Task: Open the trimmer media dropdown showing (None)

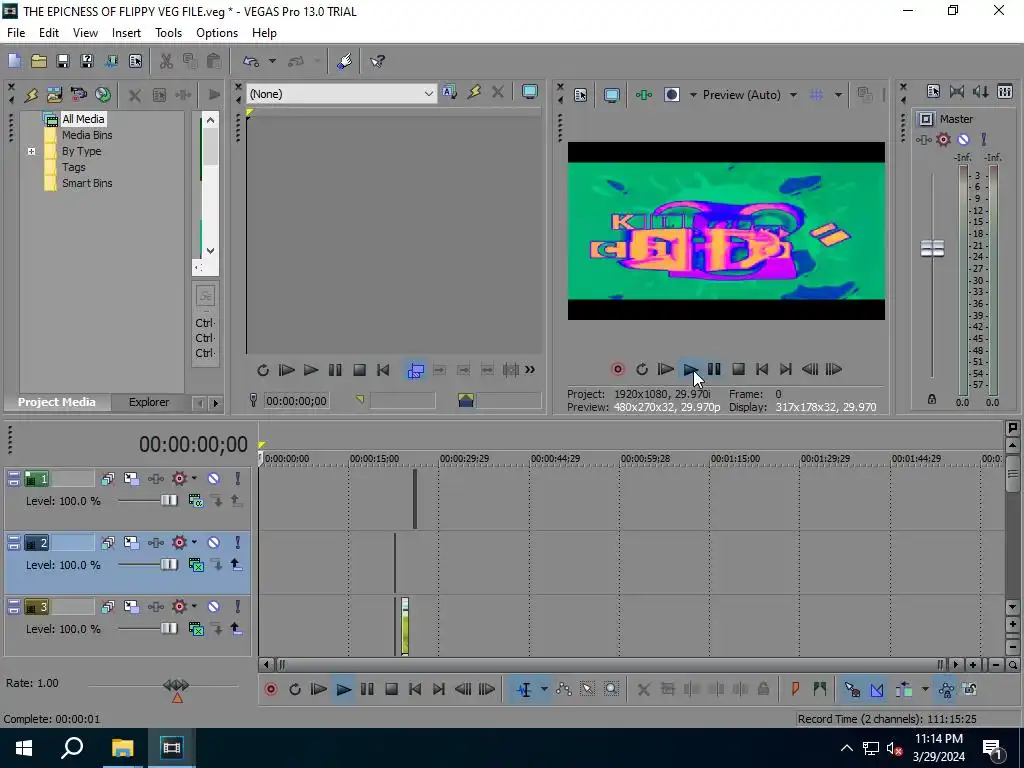Action: tap(341, 94)
